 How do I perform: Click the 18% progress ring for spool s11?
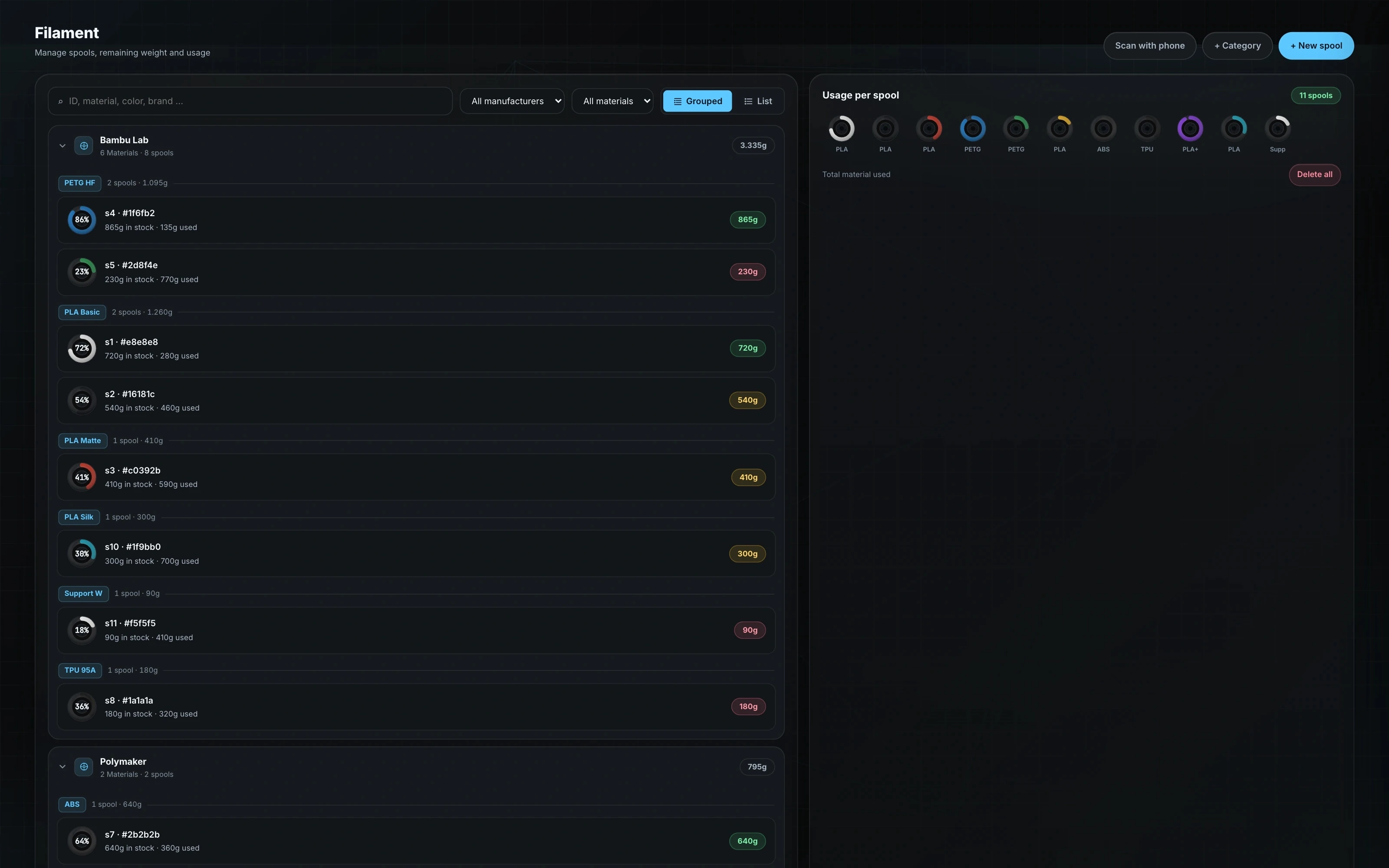[82, 630]
